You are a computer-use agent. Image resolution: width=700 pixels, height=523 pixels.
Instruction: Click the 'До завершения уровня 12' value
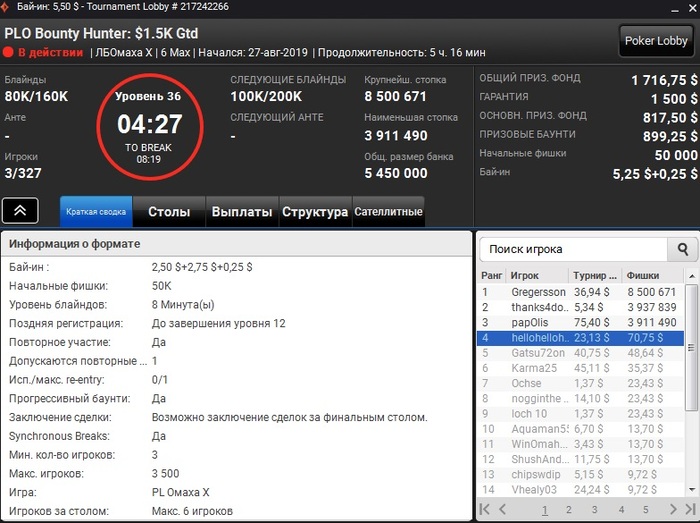218,324
